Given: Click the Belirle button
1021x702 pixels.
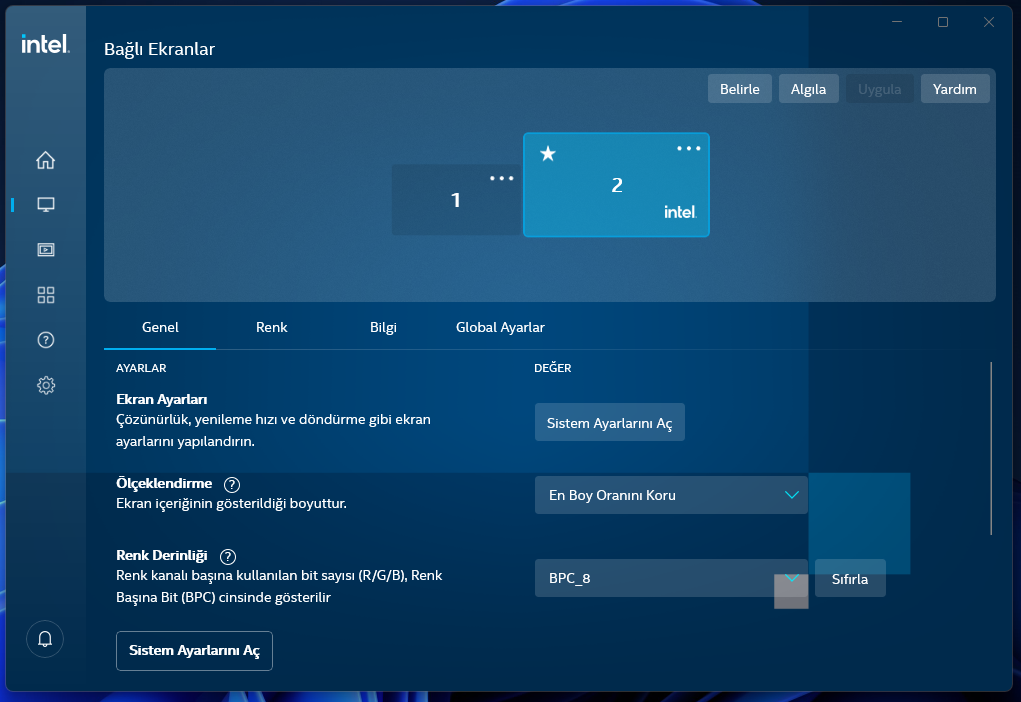Looking at the screenshot, I should point(740,89).
